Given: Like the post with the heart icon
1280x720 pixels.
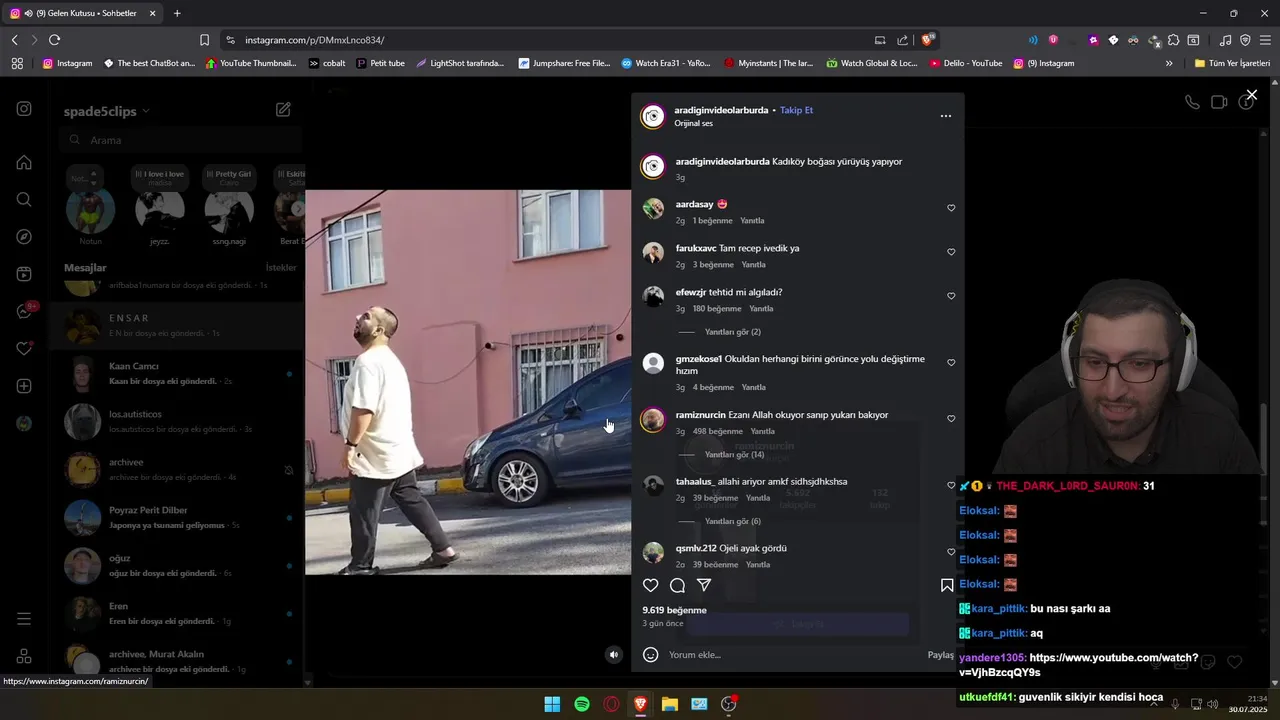Looking at the screenshot, I should pos(650,585).
